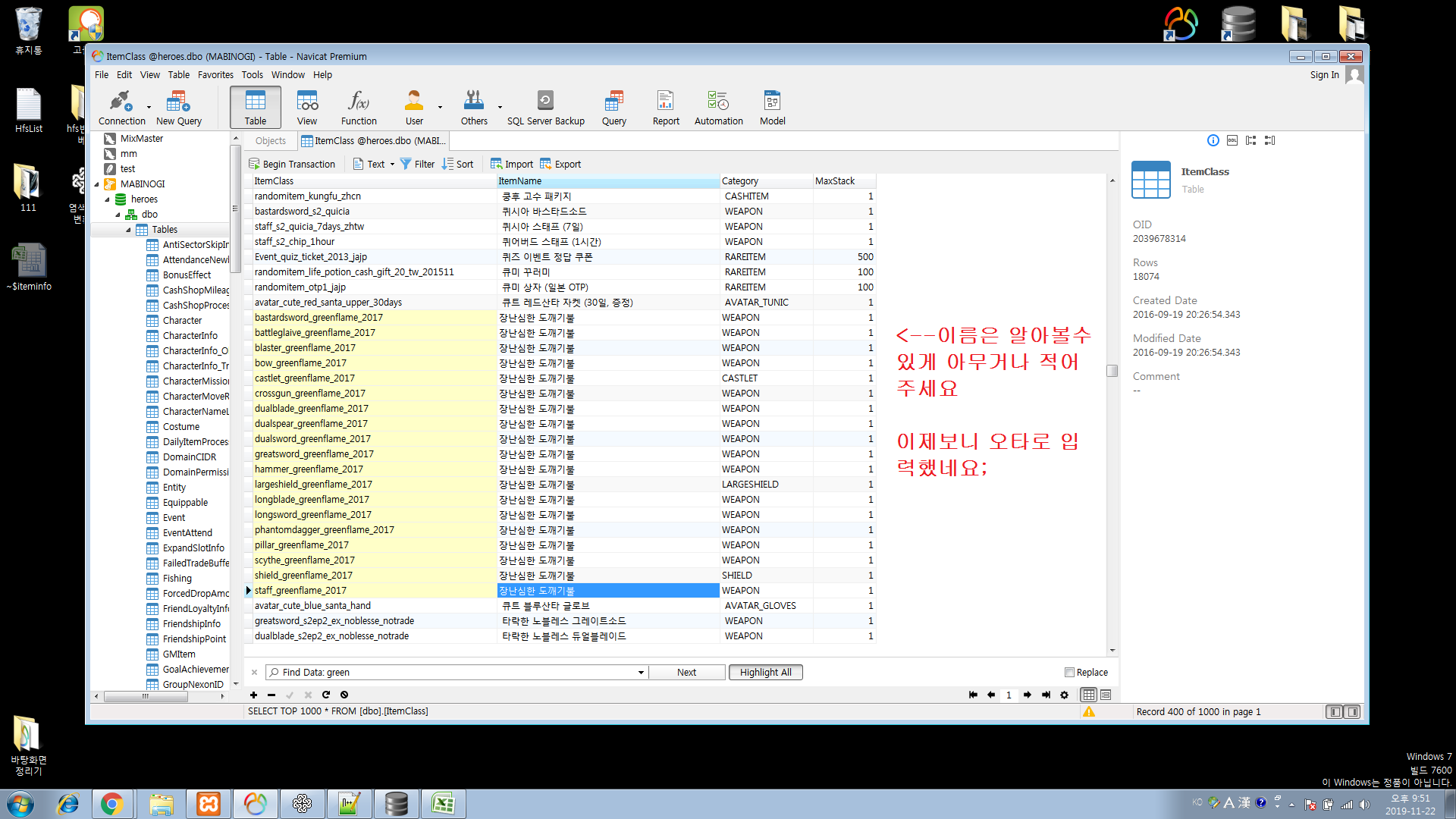This screenshot has width=1456, height=819.
Task: Open the Tools menu
Action: (253, 75)
